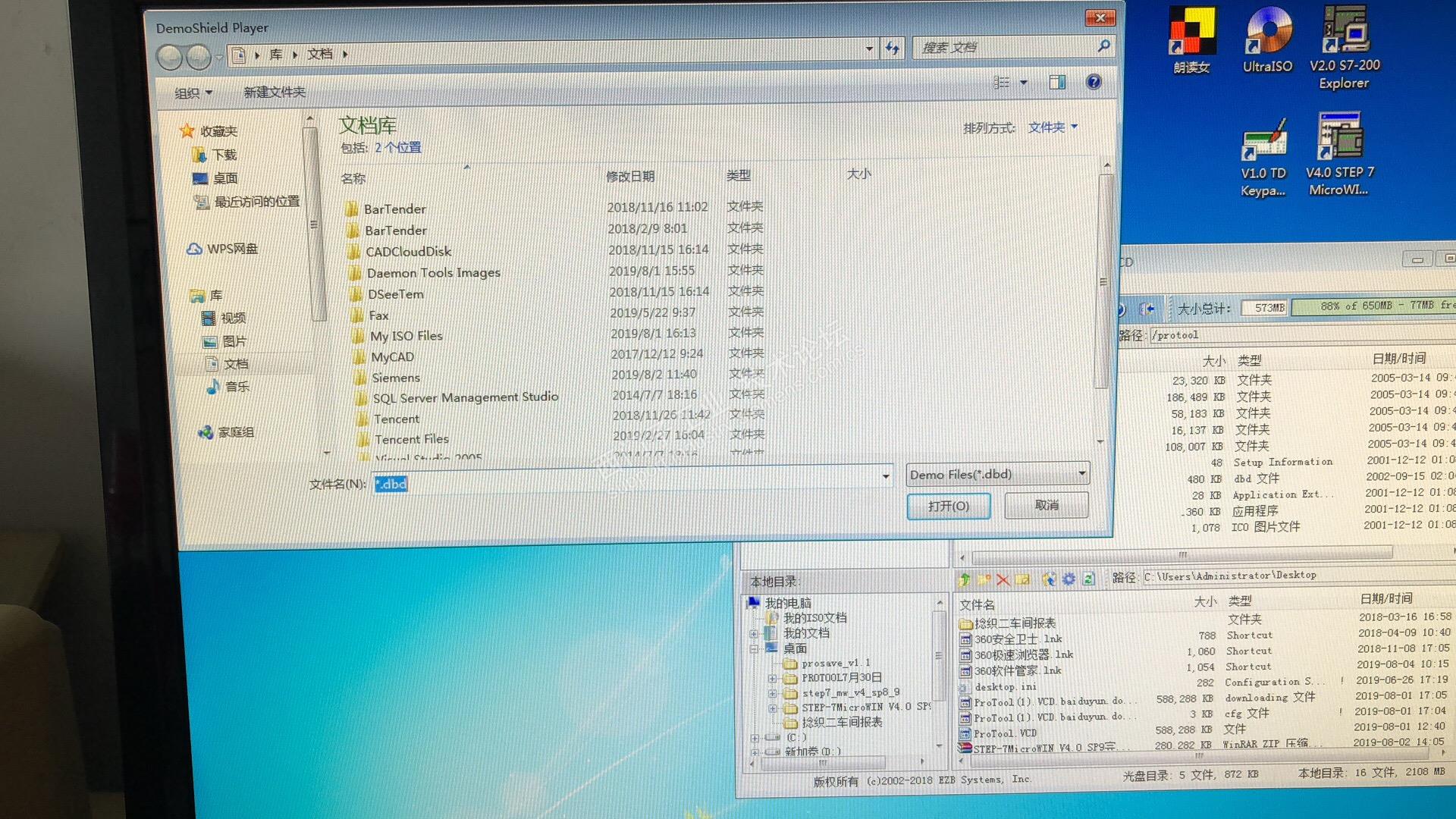Select the Siemens folder in the file list

(395, 378)
